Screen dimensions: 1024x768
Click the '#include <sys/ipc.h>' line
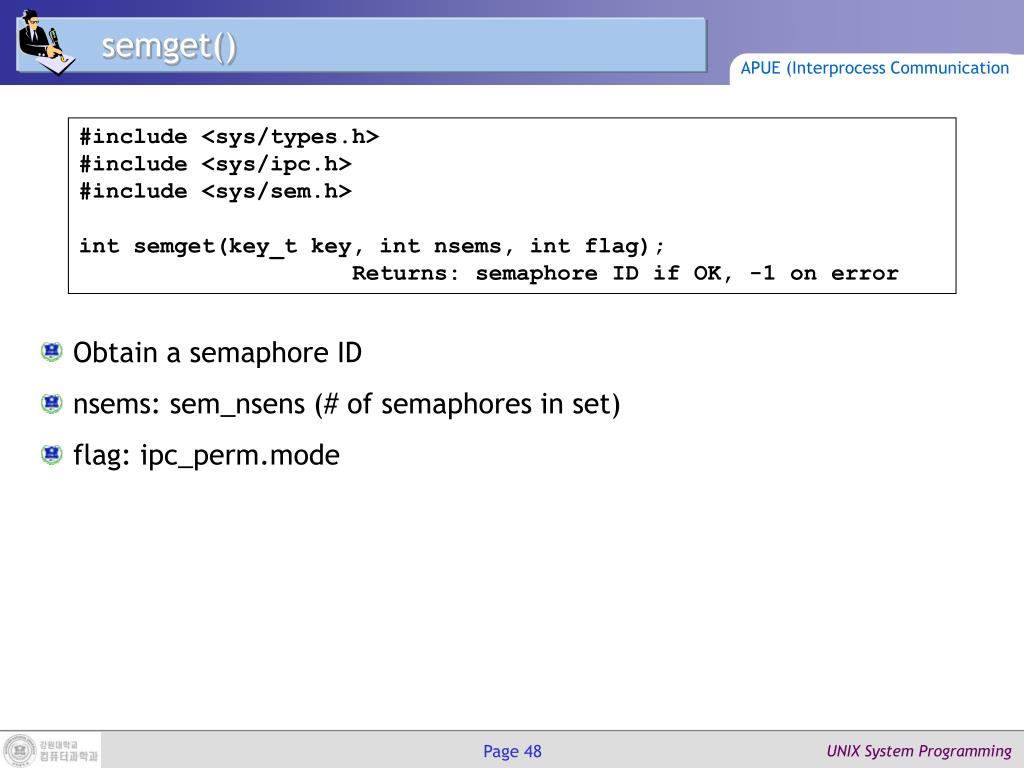pyautogui.click(x=216, y=164)
